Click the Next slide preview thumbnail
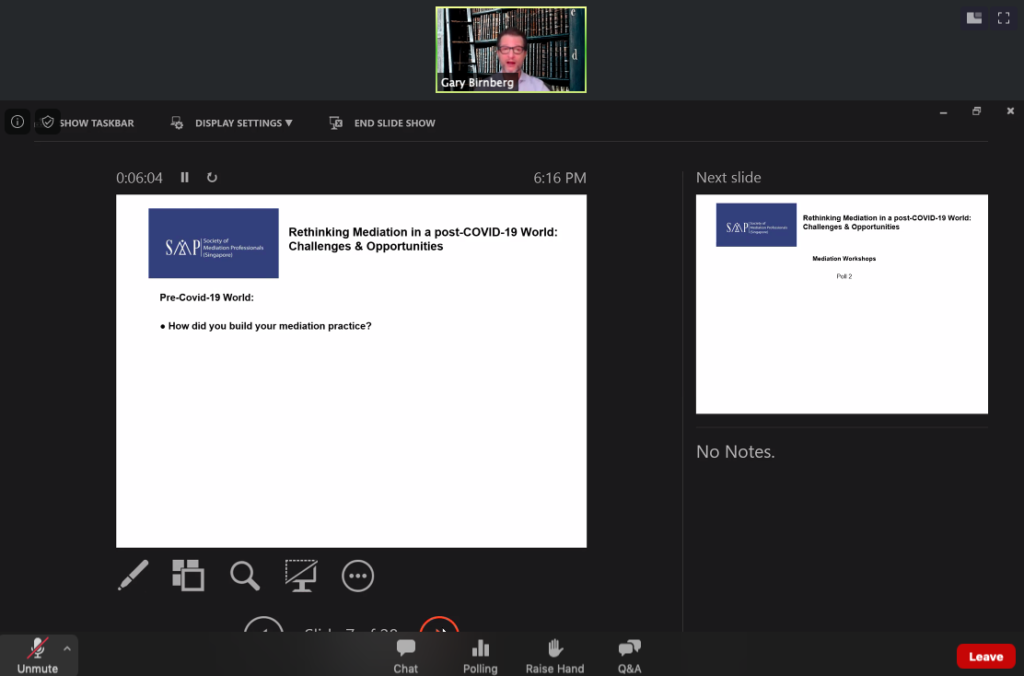 (x=842, y=304)
